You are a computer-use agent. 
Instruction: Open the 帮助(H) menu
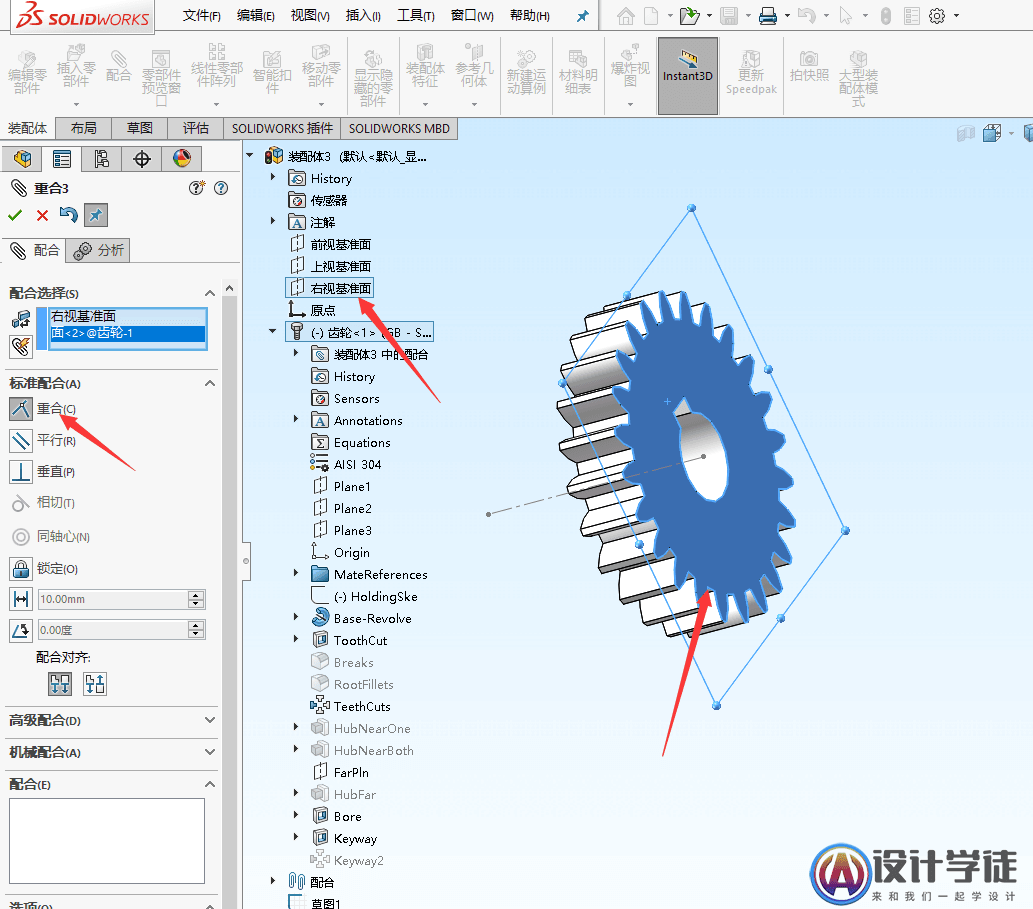coord(530,15)
